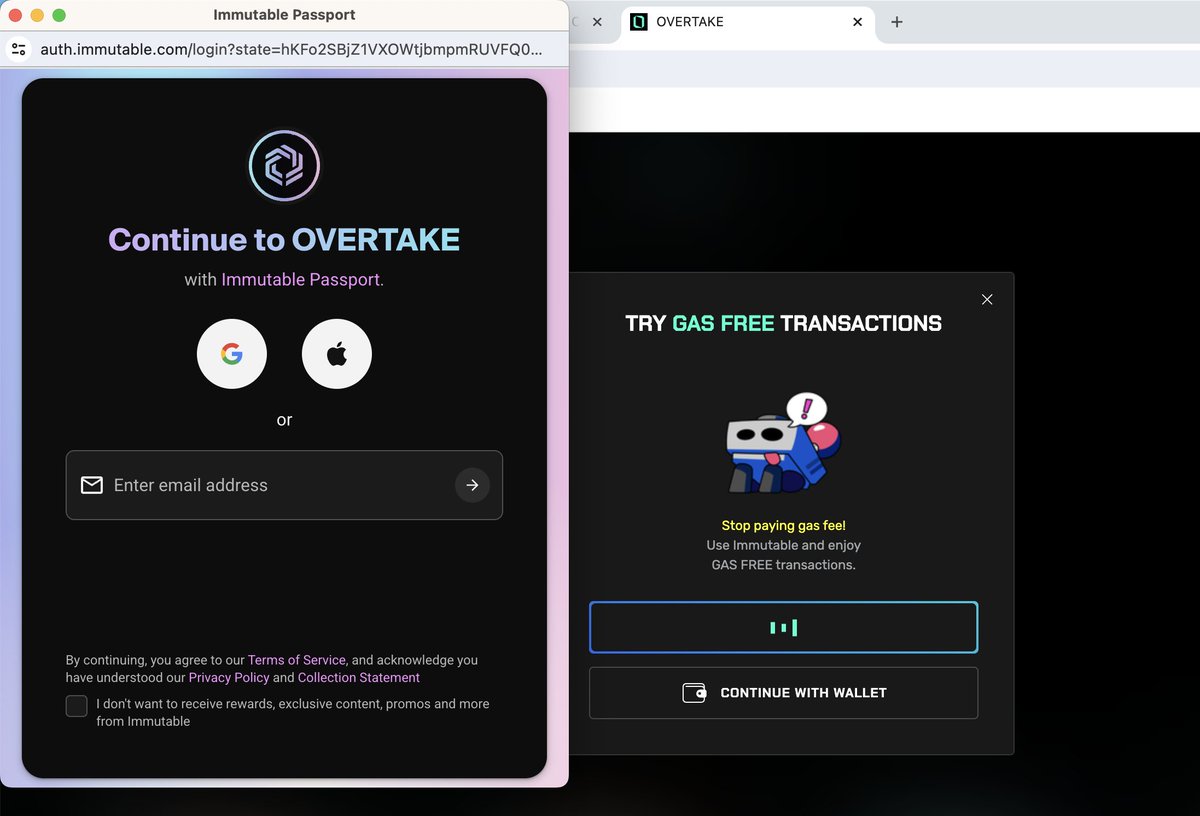Open a new browser tab

(x=897, y=22)
